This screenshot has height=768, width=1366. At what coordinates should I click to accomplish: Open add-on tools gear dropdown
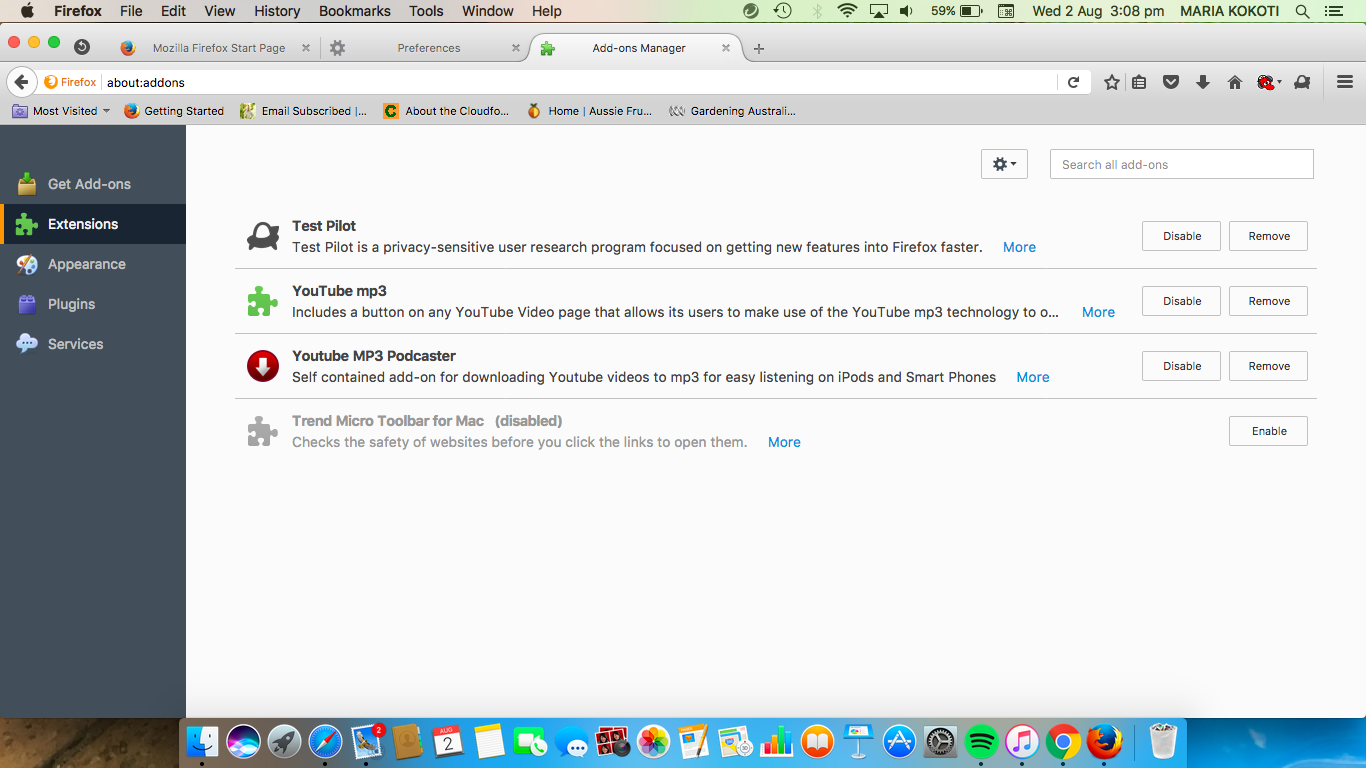tap(1004, 164)
